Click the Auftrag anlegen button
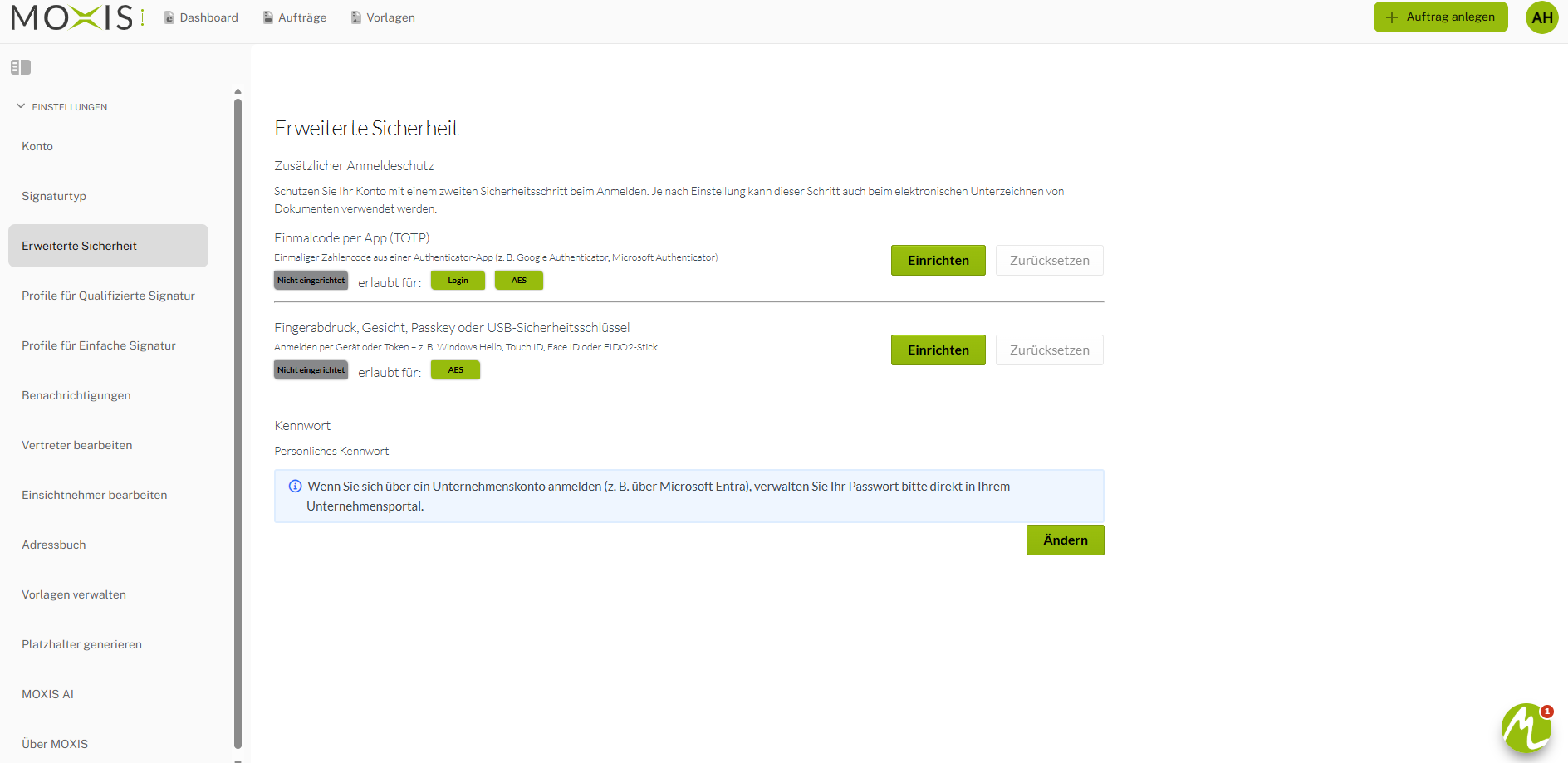Image resolution: width=1568 pixels, height=763 pixels. (1440, 17)
